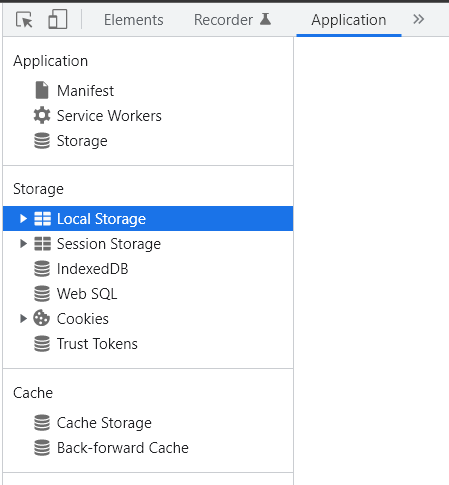Open the Storage item under Application
The width and height of the screenshot is (449, 485).
point(82,141)
